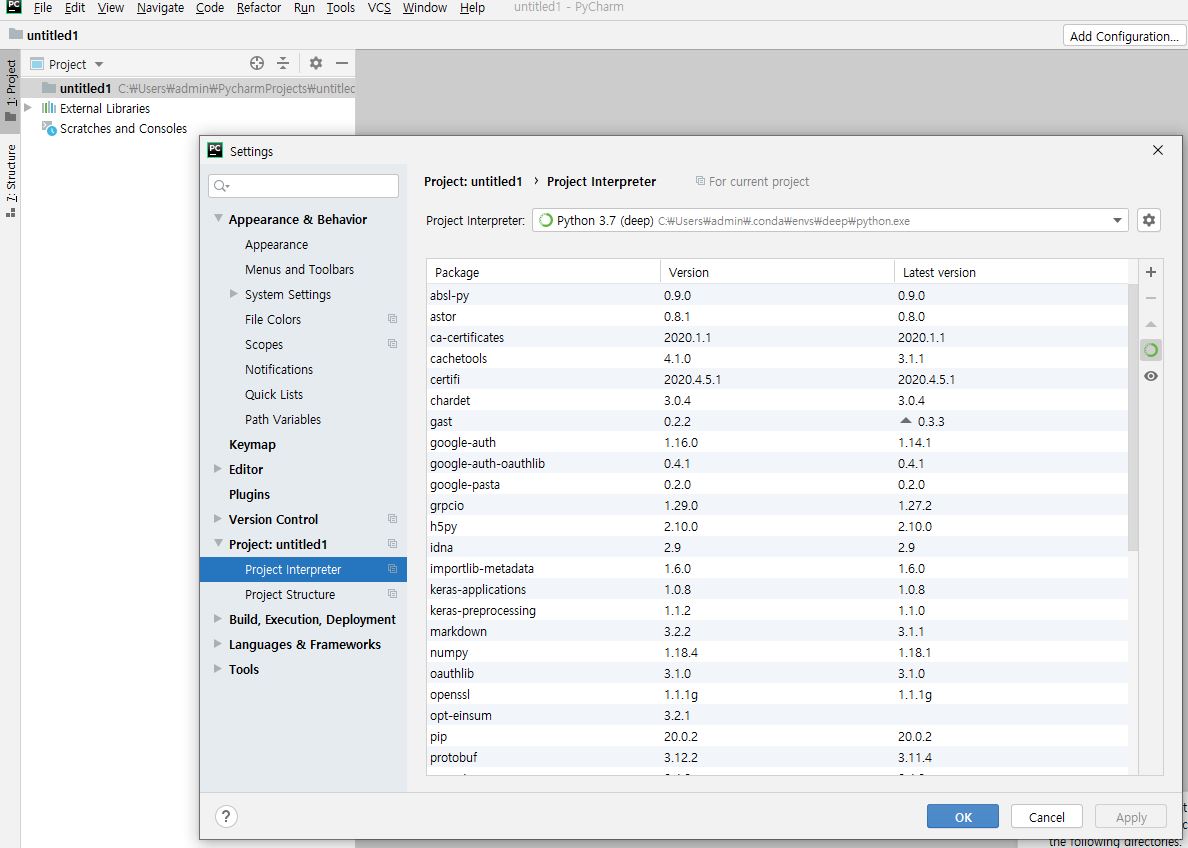Collapse Appearance & Behavior section
This screenshot has height=848, width=1188.
pyautogui.click(x=218, y=219)
